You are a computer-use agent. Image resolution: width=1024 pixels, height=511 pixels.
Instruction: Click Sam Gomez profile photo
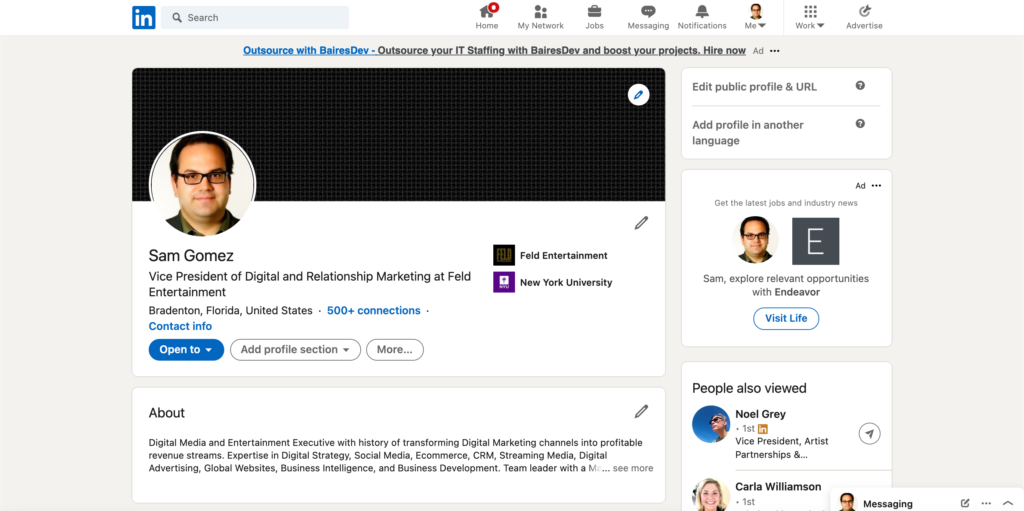click(x=202, y=184)
